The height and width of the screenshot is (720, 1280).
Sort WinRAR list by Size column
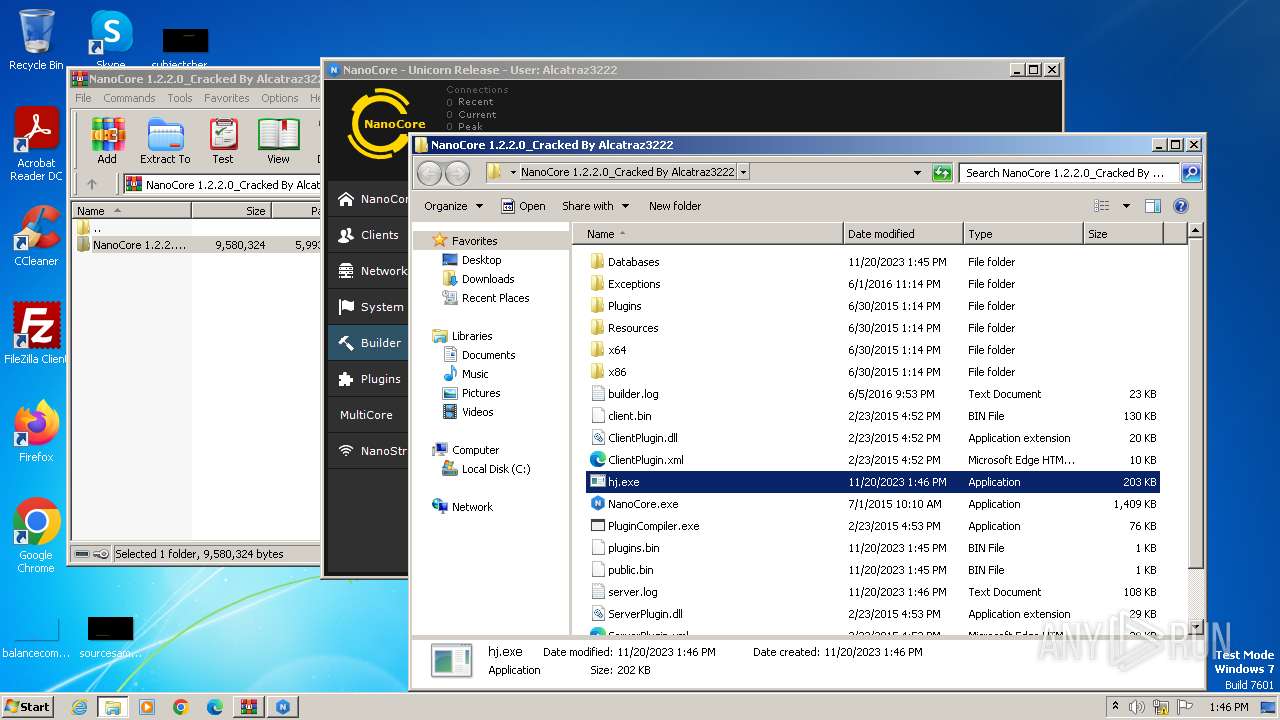[x=231, y=211]
